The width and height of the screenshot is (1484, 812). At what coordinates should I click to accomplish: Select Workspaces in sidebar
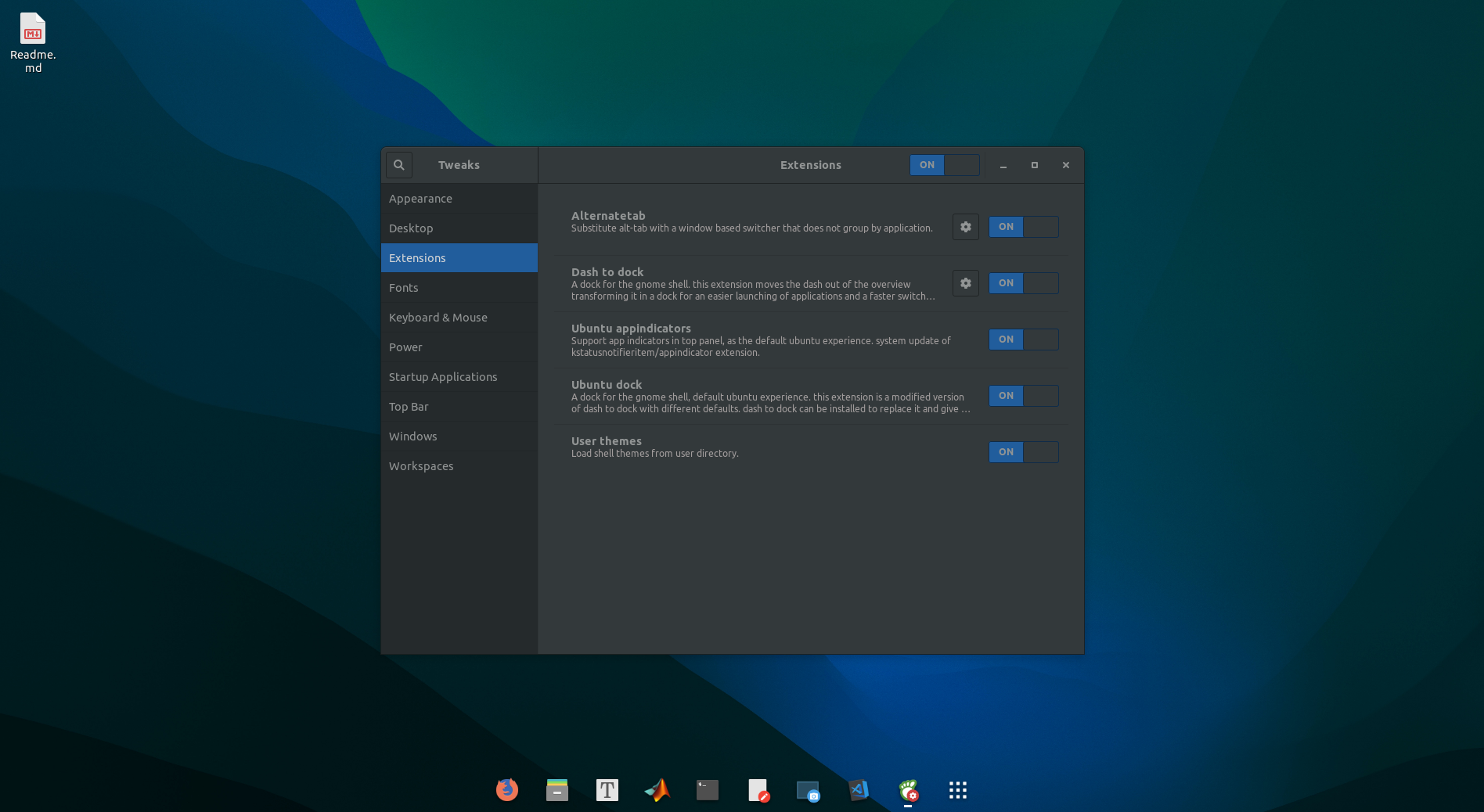[459, 466]
